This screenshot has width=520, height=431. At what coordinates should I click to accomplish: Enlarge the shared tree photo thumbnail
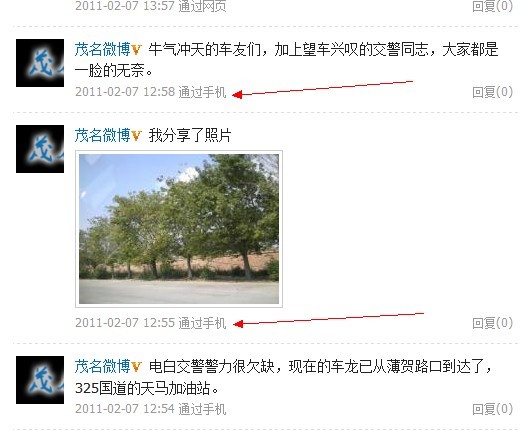(x=179, y=229)
